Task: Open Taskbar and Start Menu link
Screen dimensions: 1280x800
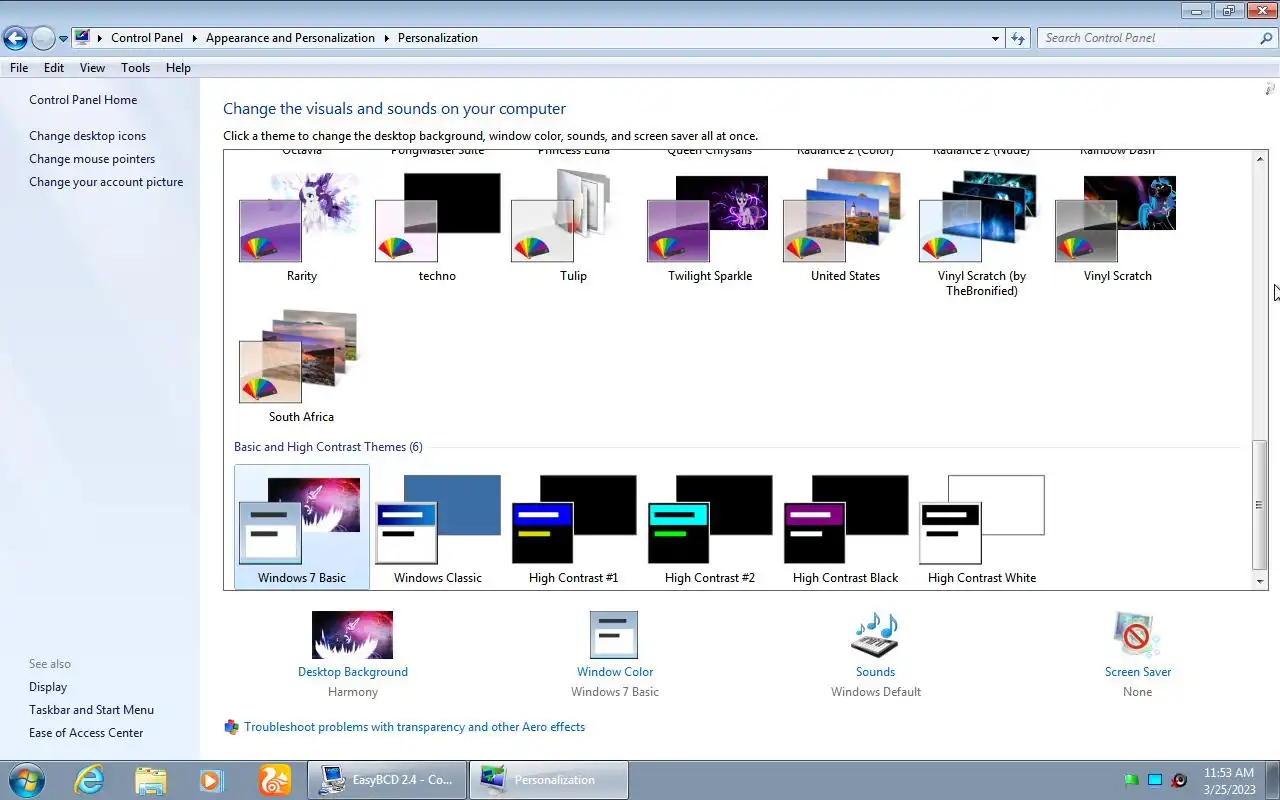Action: (x=91, y=710)
